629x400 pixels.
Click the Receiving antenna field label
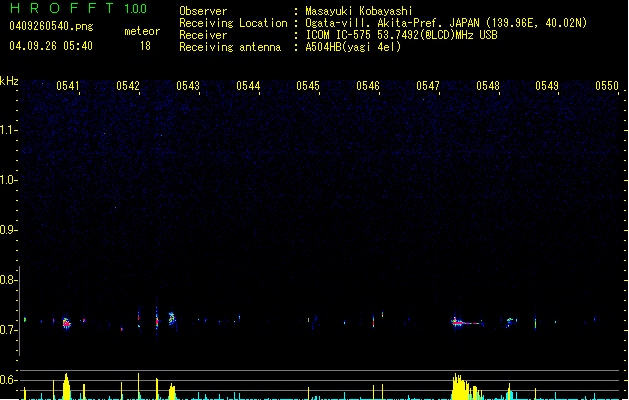coord(230,47)
